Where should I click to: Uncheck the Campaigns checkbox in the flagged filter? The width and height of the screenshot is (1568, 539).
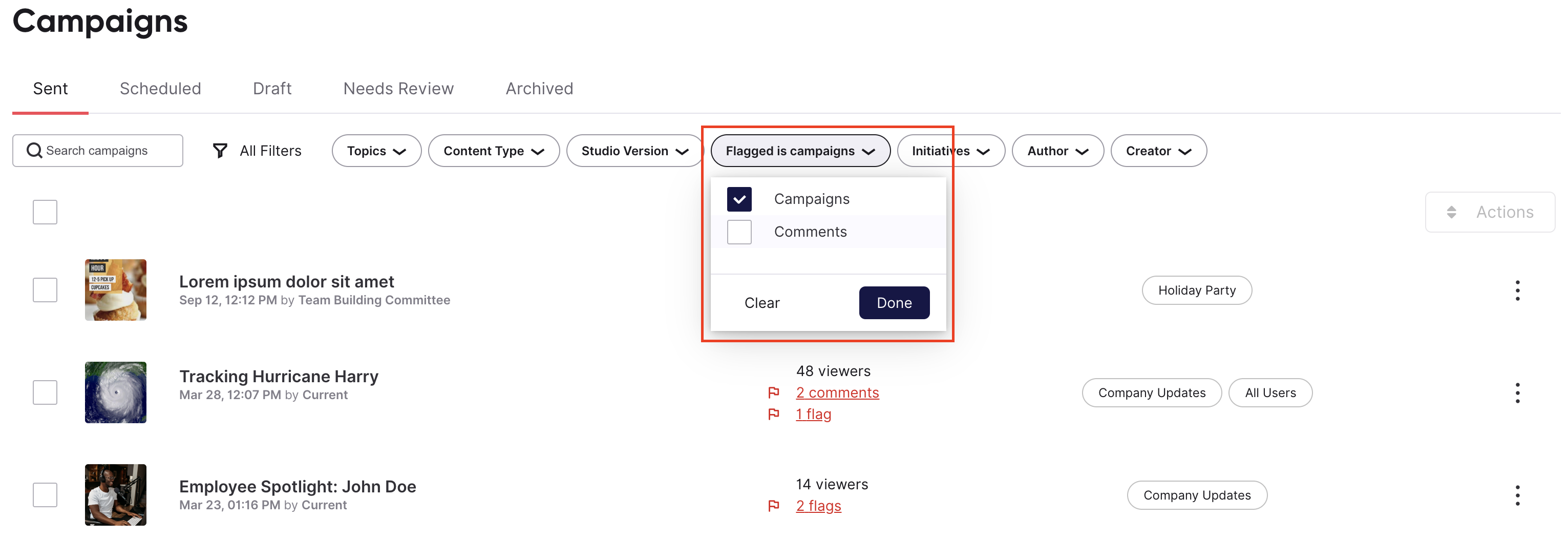739,199
